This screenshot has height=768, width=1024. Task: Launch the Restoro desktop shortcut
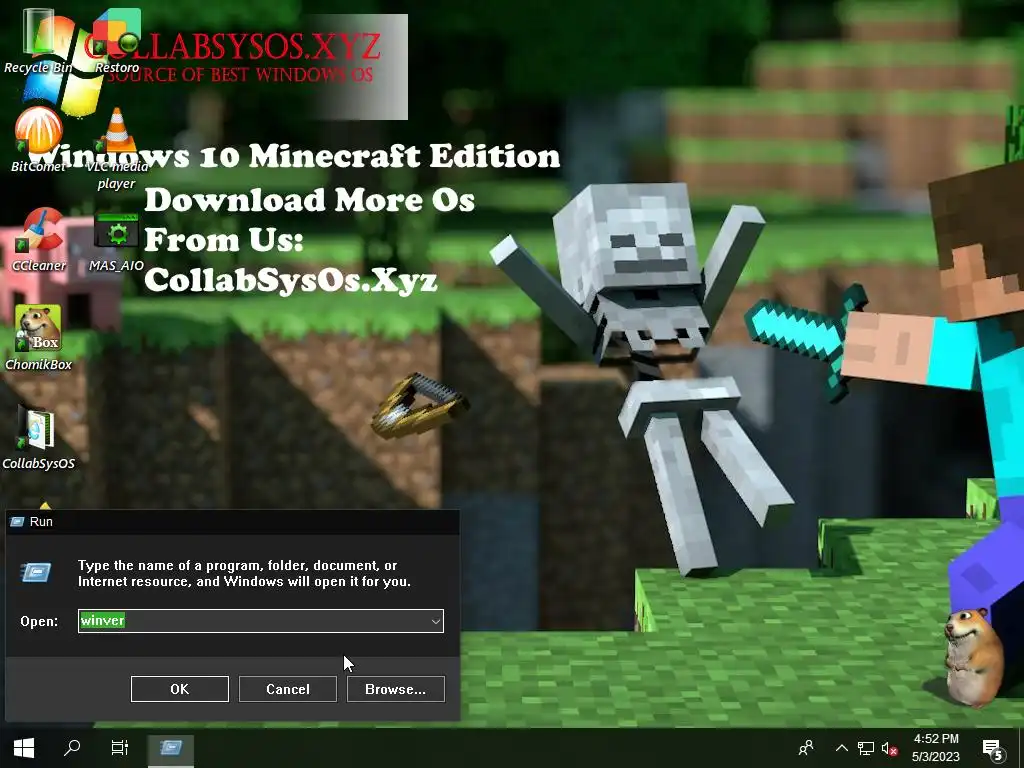point(116,40)
